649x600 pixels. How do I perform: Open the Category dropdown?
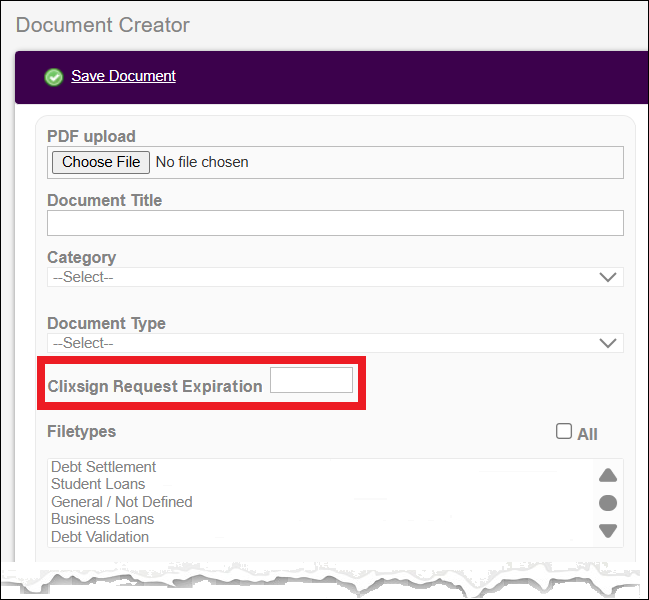click(335, 277)
